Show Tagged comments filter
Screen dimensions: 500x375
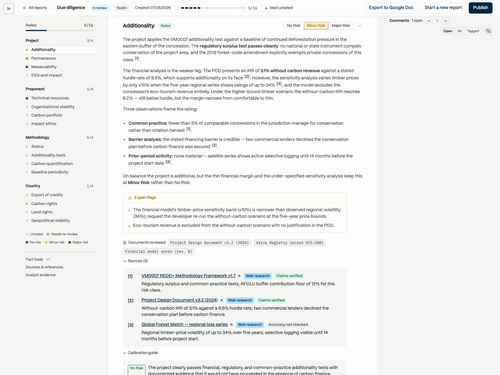[x=473, y=31]
